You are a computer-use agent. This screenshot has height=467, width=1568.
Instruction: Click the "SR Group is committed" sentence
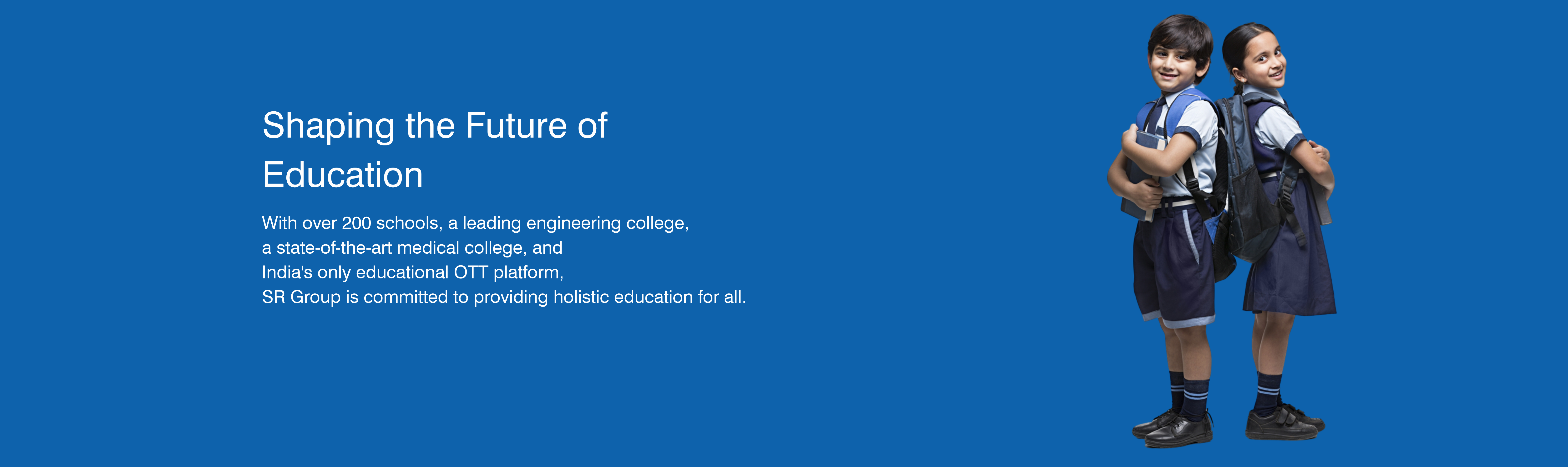click(x=504, y=297)
